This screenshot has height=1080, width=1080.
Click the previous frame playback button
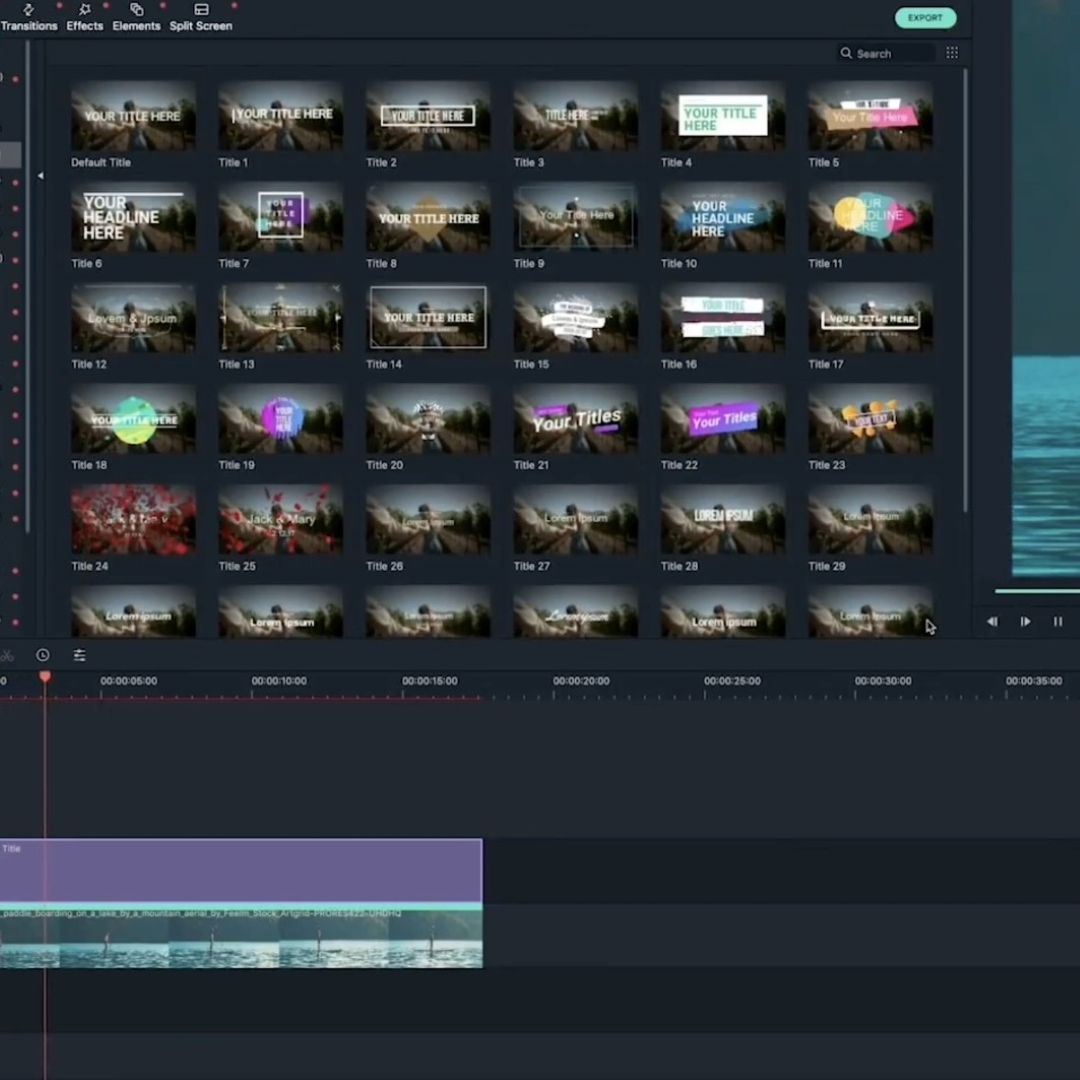click(992, 622)
